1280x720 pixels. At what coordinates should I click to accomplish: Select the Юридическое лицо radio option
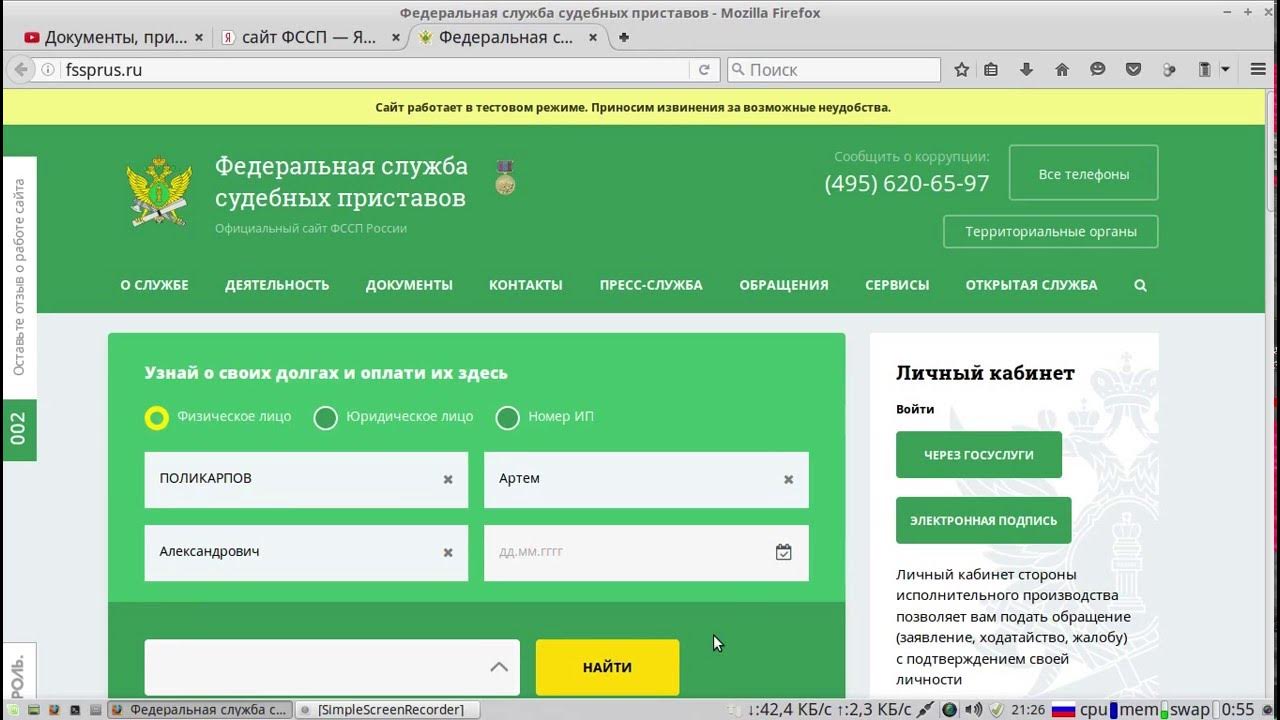pos(325,417)
